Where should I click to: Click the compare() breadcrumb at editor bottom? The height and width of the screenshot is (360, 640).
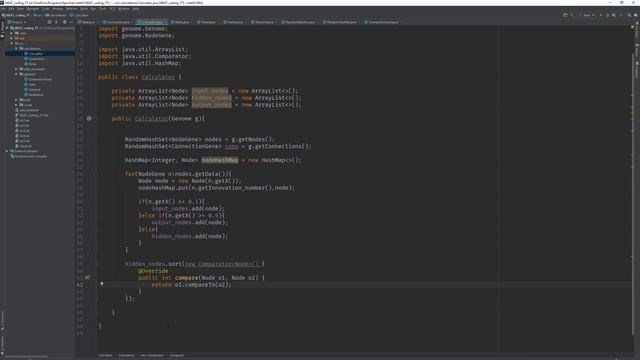pos(177,356)
